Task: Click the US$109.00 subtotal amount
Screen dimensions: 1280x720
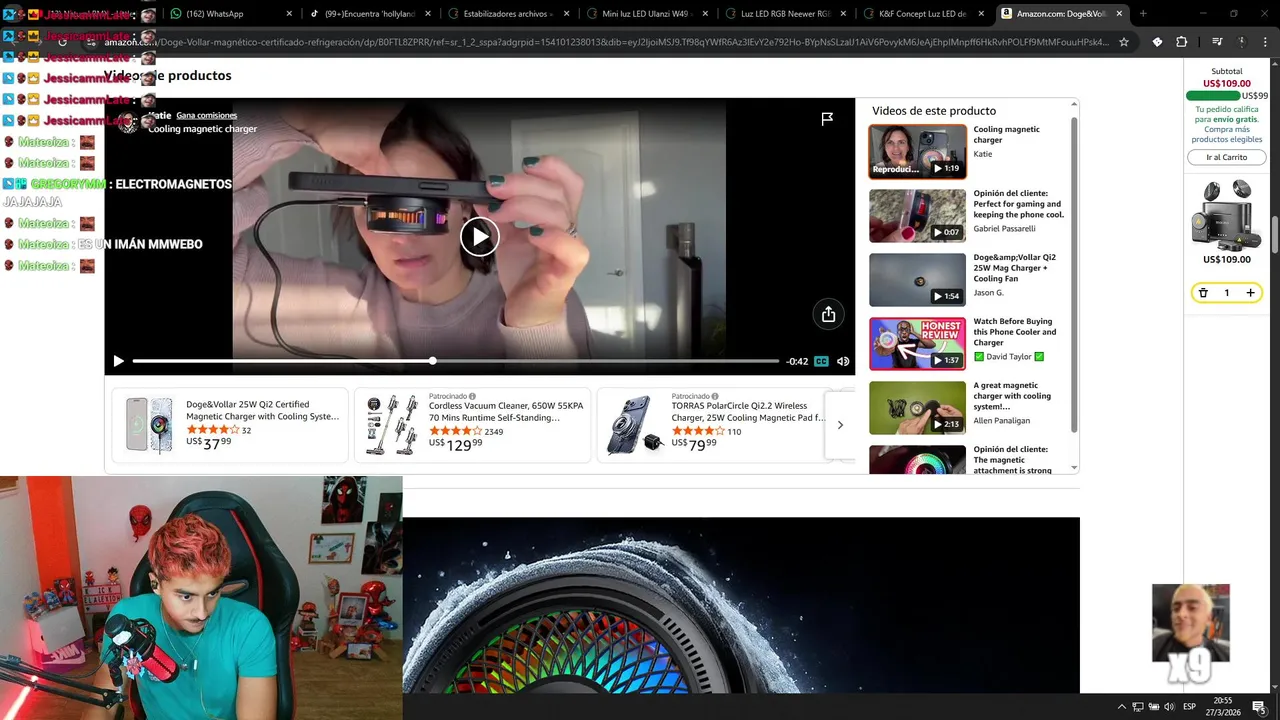Action: coord(1226,84)
